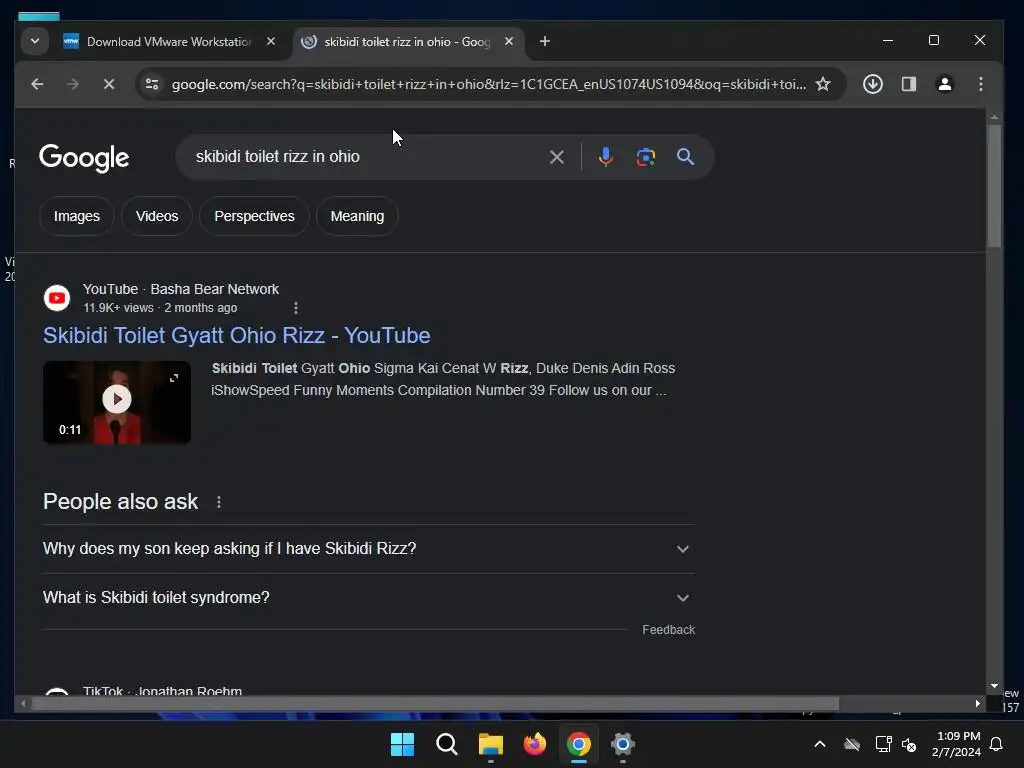Click the magnifier search button

(685, 157)
